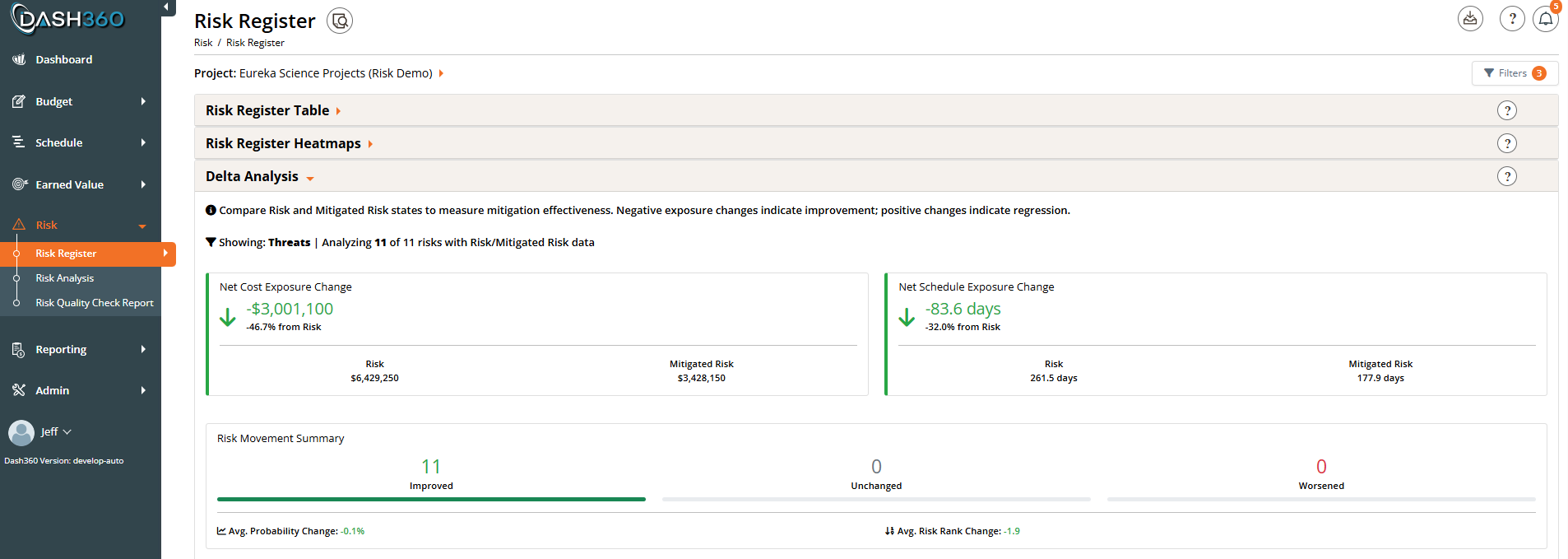This screenshot has width=1568, height=559.
Task: Click the Dashboard chart icon
Action: pyautogui.click(x=19, y=59)
